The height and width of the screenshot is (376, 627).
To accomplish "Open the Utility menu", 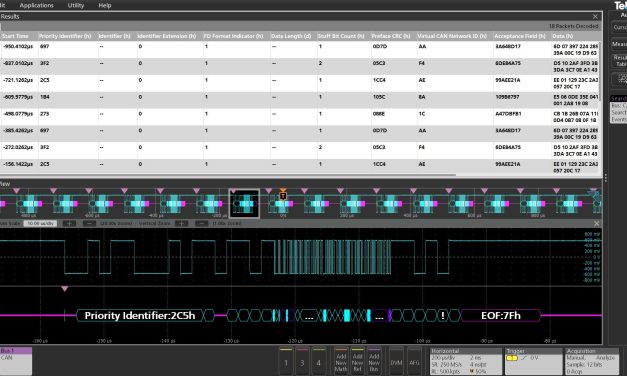I will point(76,5).
